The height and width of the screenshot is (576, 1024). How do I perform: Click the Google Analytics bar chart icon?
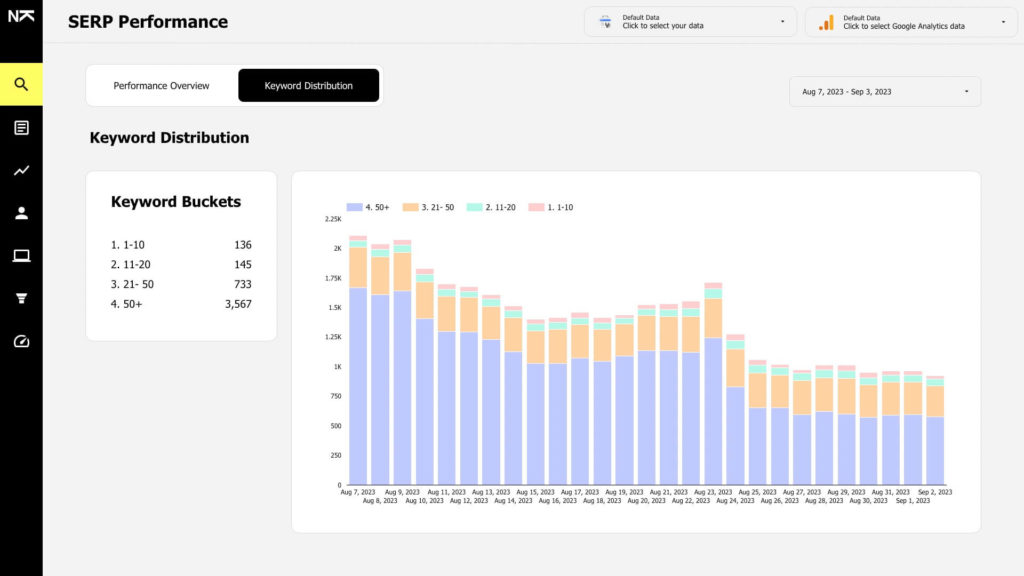[826, 23]
